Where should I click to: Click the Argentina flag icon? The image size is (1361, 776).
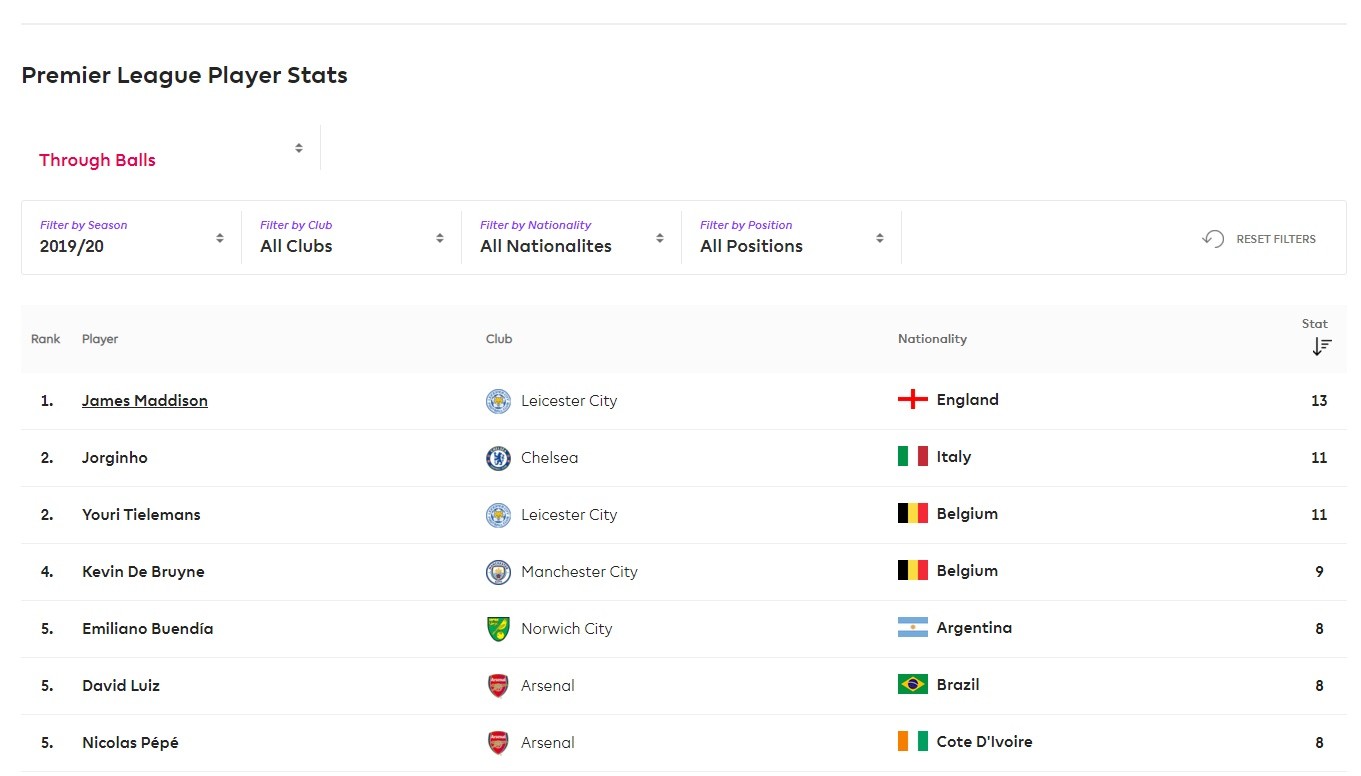913,628
